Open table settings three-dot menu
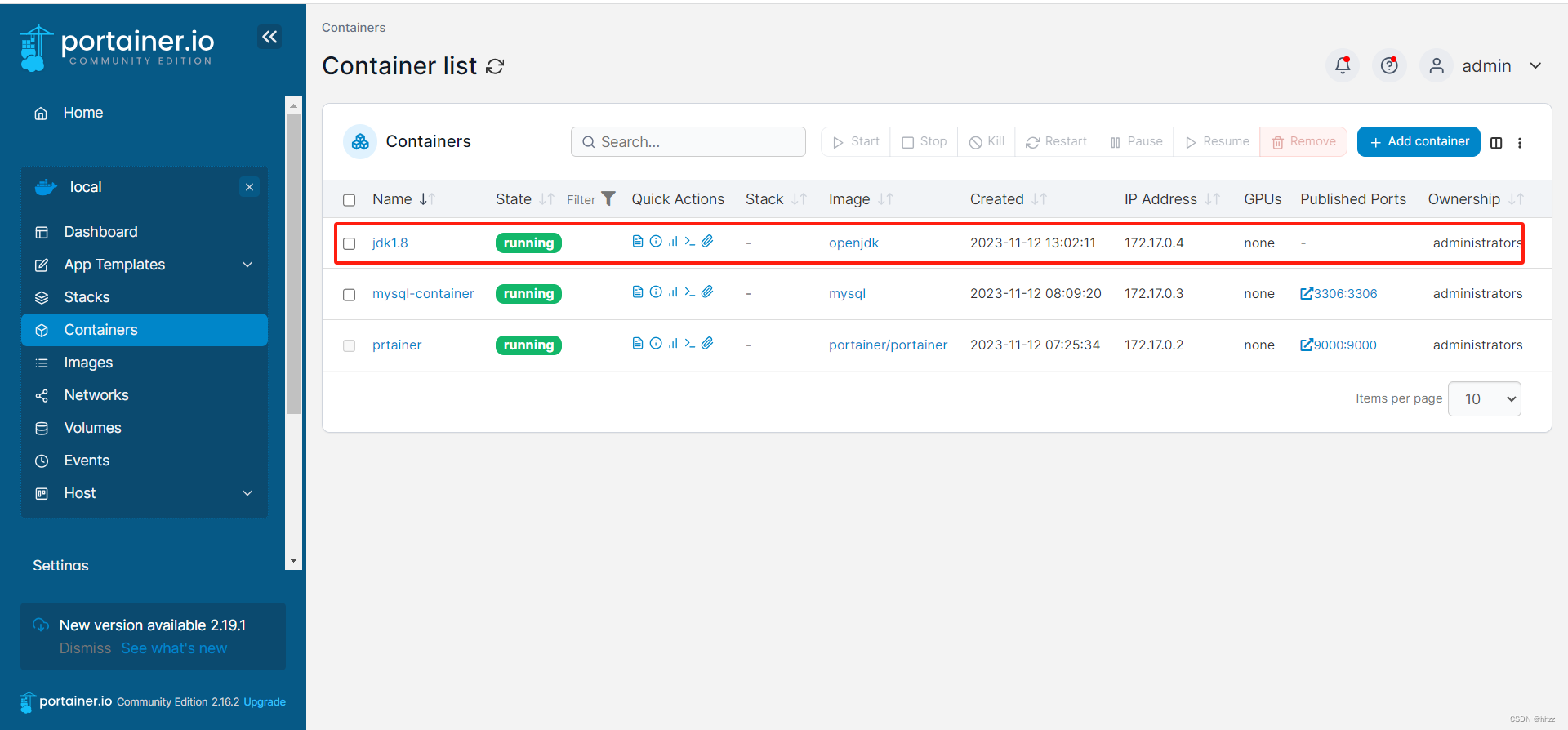Screen dimensions: 1568x730 pyautogui.click(x=1520, y=143)
